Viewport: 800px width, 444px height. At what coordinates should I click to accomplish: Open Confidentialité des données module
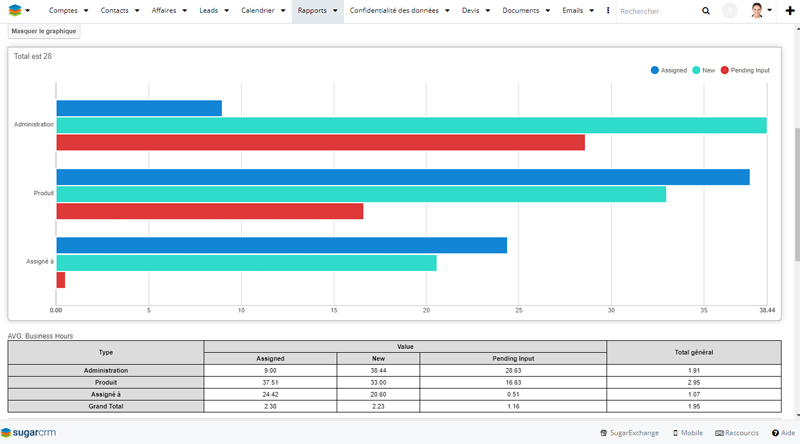[394, 10]
